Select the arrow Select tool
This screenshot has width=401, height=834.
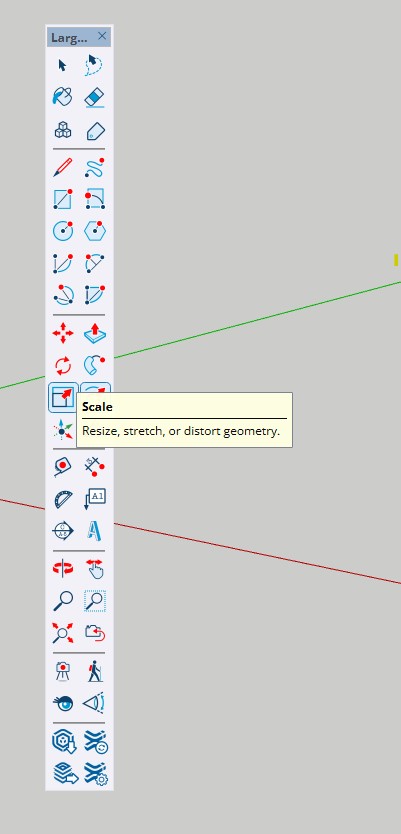tap(63, 65)
